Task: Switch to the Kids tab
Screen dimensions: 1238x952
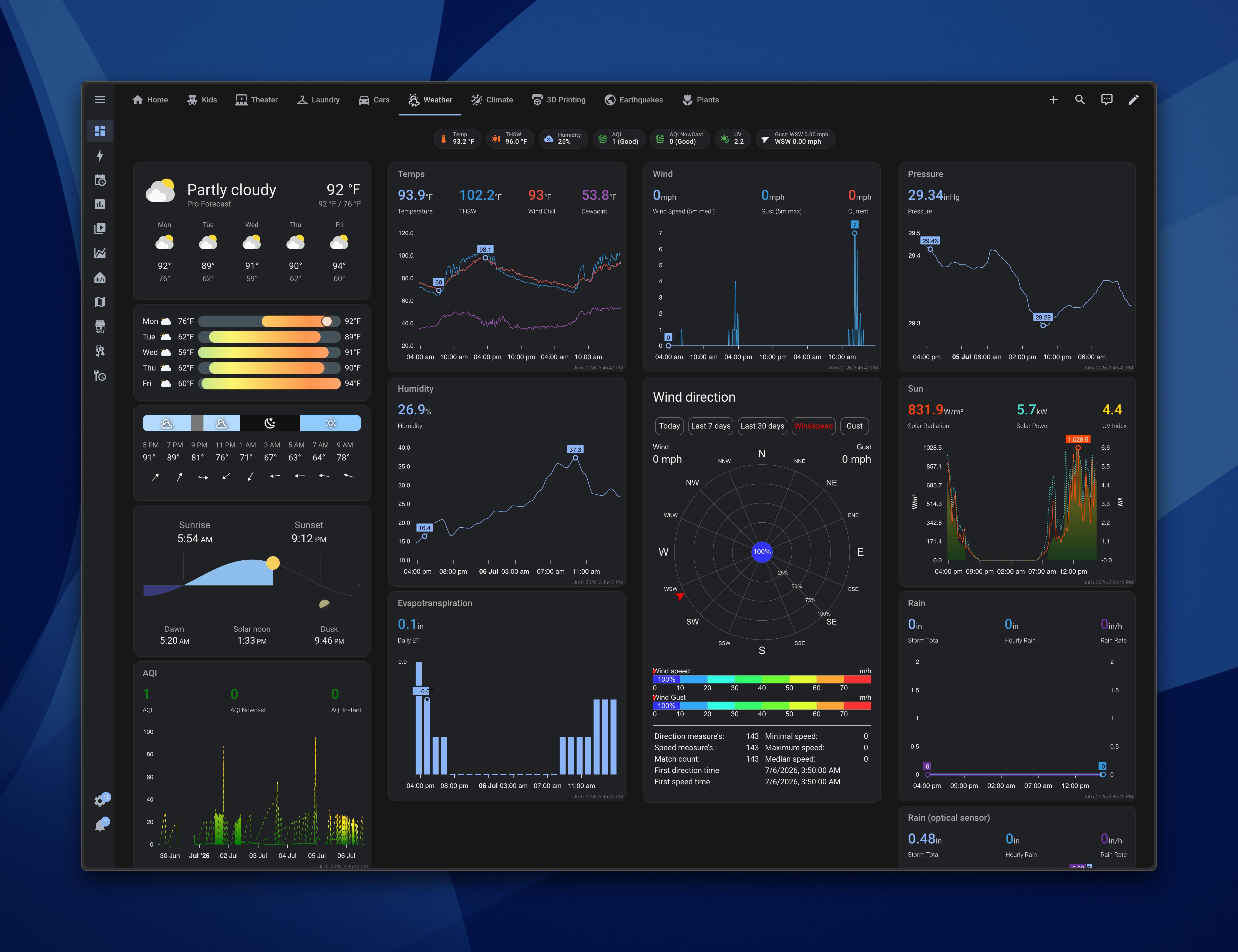Action: pyautogui.click(x=202, y=100)
